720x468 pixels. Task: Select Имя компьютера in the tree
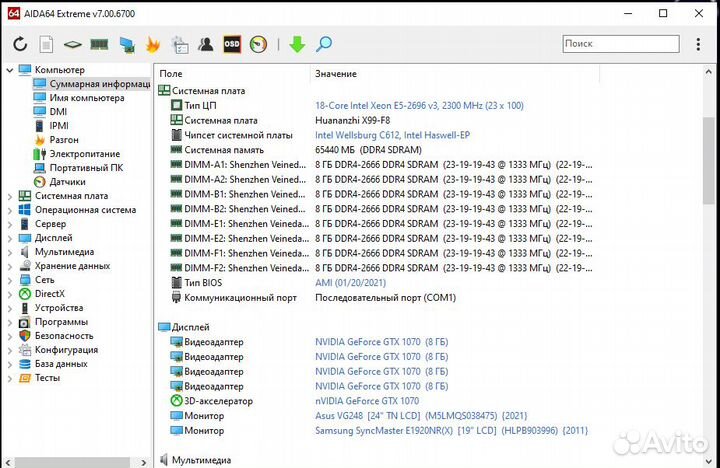87,98
